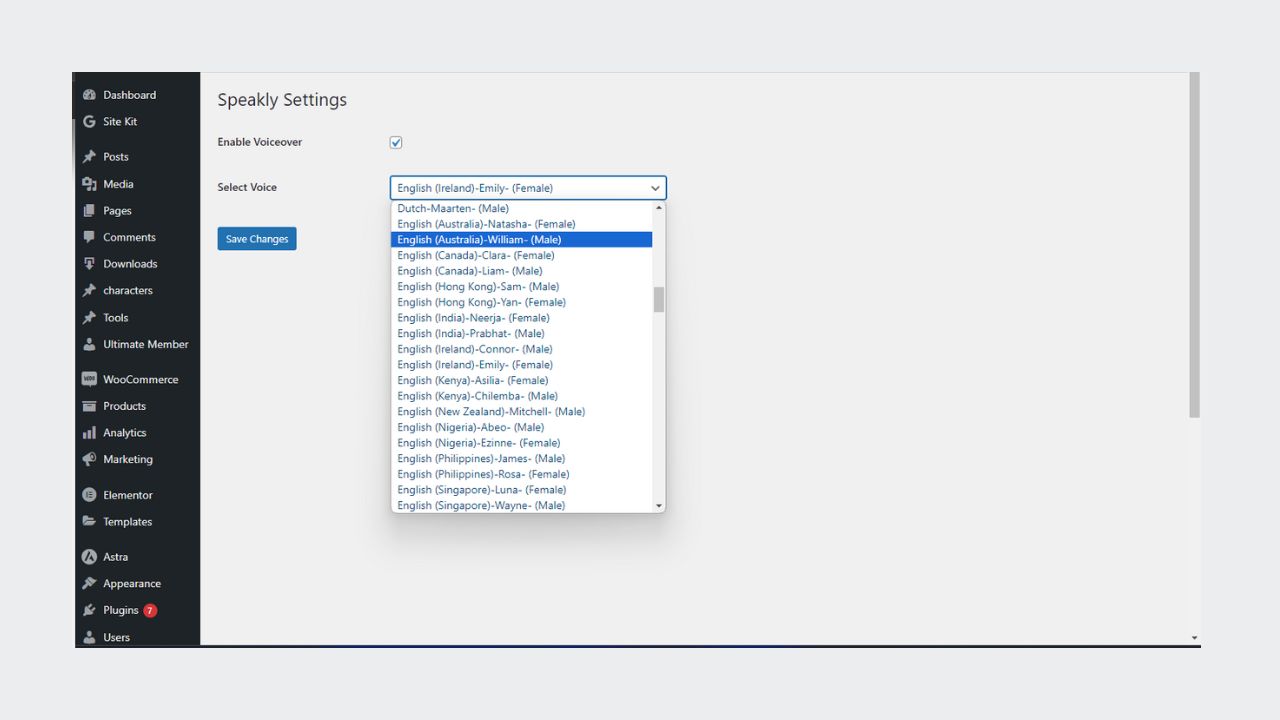
Task: Select English (Philippines)-Rosa (Female) voice
Action: [521, 475]
